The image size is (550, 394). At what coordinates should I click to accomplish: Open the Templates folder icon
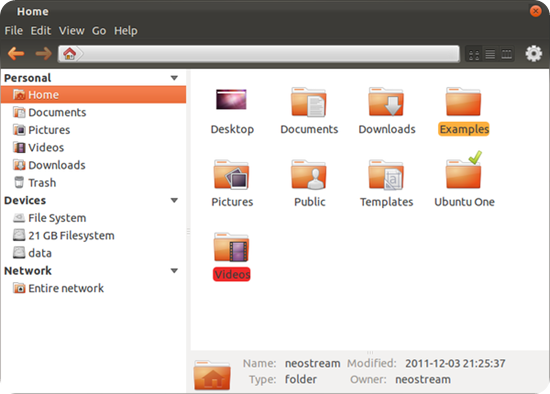(x=386, y=175)
